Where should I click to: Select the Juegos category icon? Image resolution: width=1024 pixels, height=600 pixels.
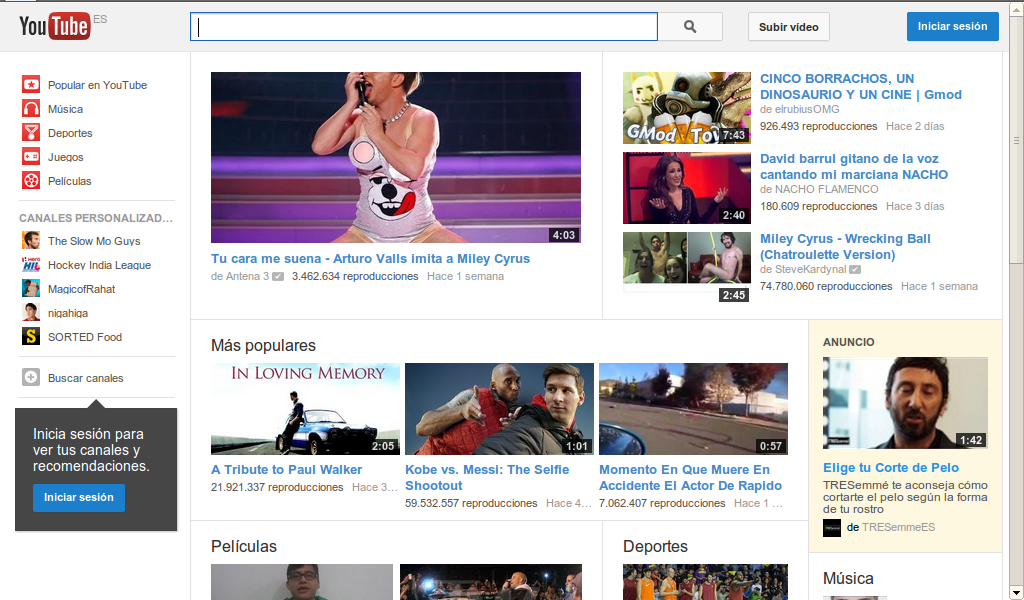33,157
